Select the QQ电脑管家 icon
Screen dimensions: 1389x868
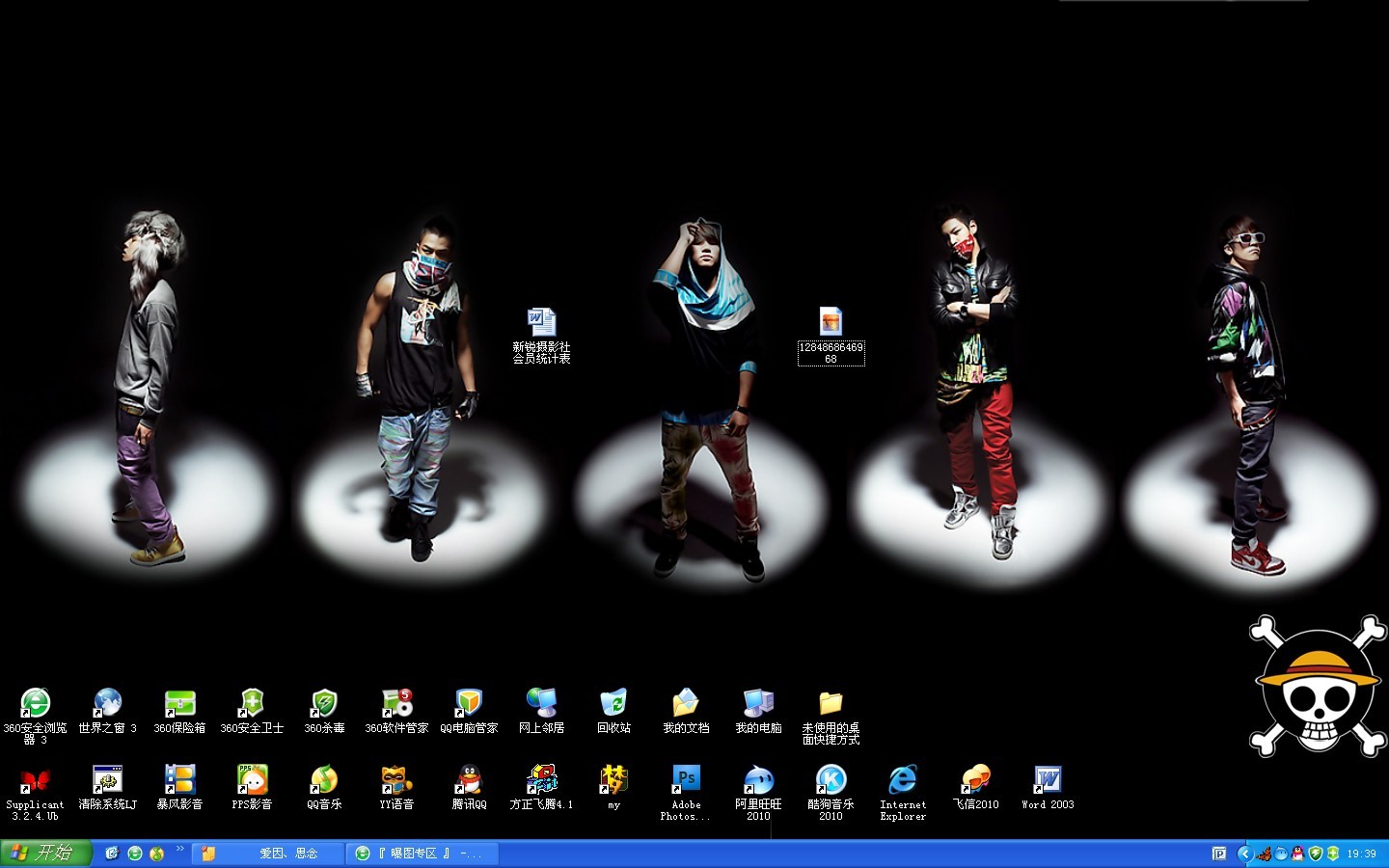tap(469, 710)
